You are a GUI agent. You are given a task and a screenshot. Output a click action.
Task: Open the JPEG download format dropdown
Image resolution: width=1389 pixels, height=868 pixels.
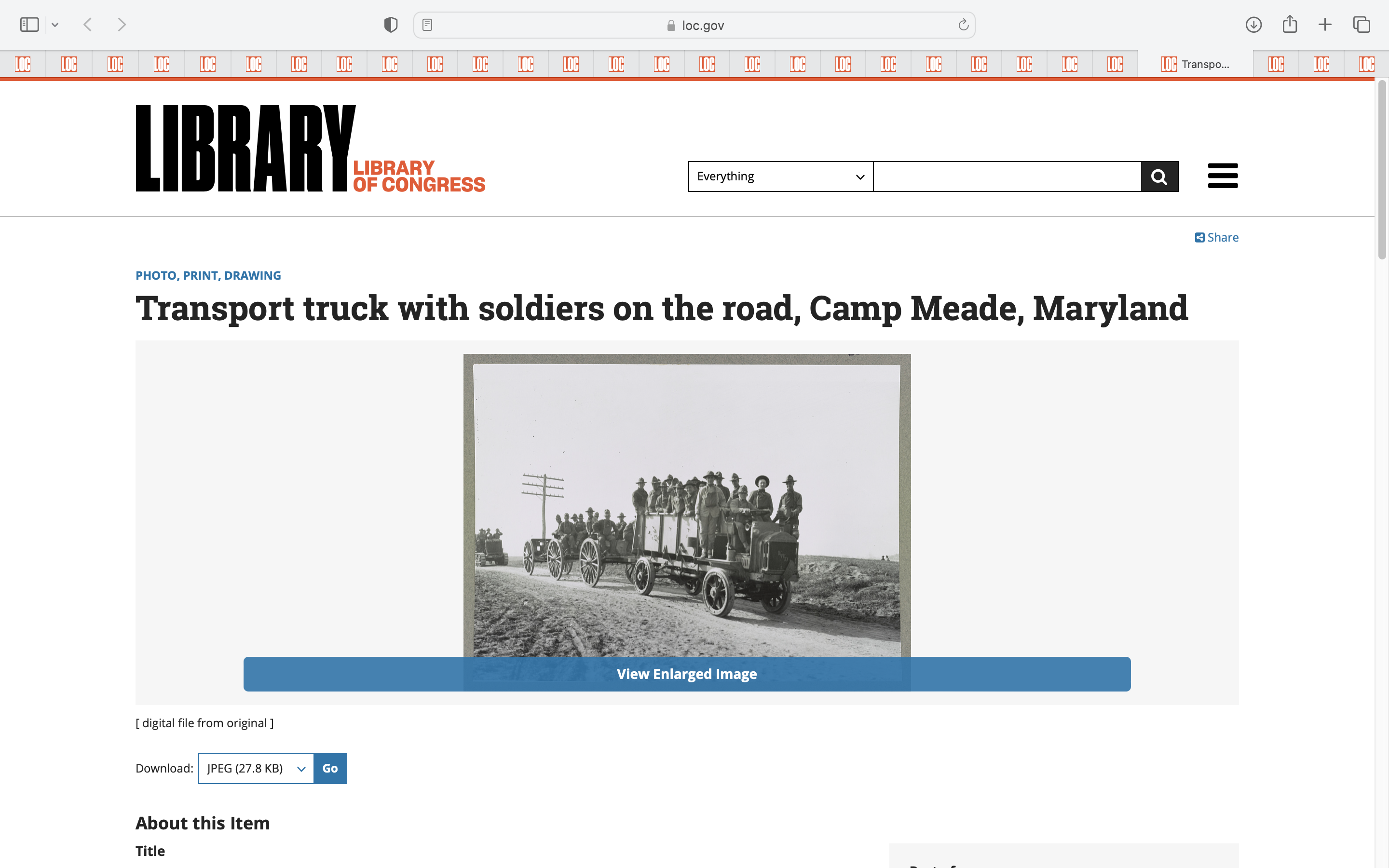click(x=256, y=768)
